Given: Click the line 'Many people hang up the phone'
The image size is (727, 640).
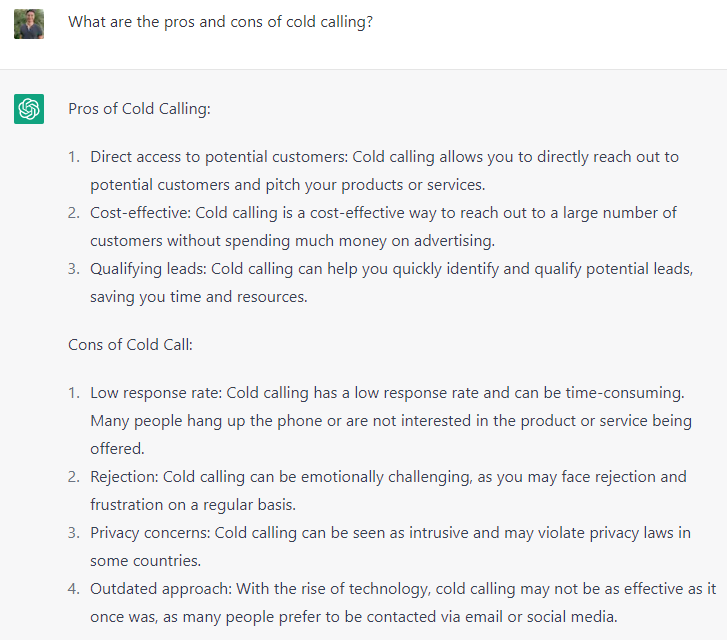Looking at the screenshot, I should click(391, 421).
